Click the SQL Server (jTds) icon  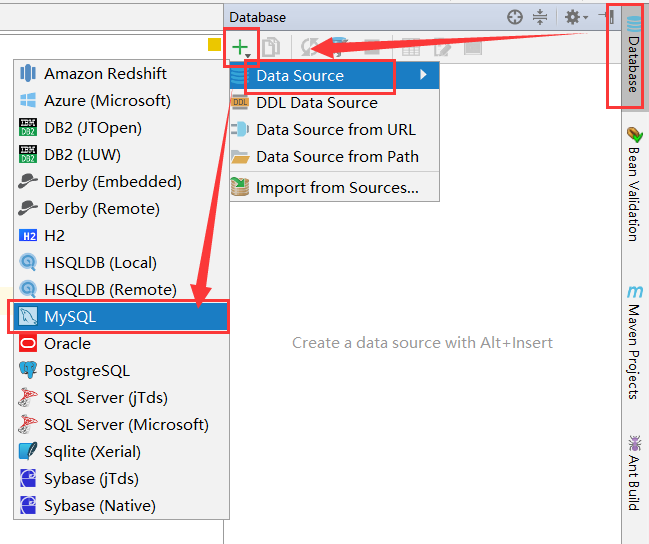click(x=28, y=397)
